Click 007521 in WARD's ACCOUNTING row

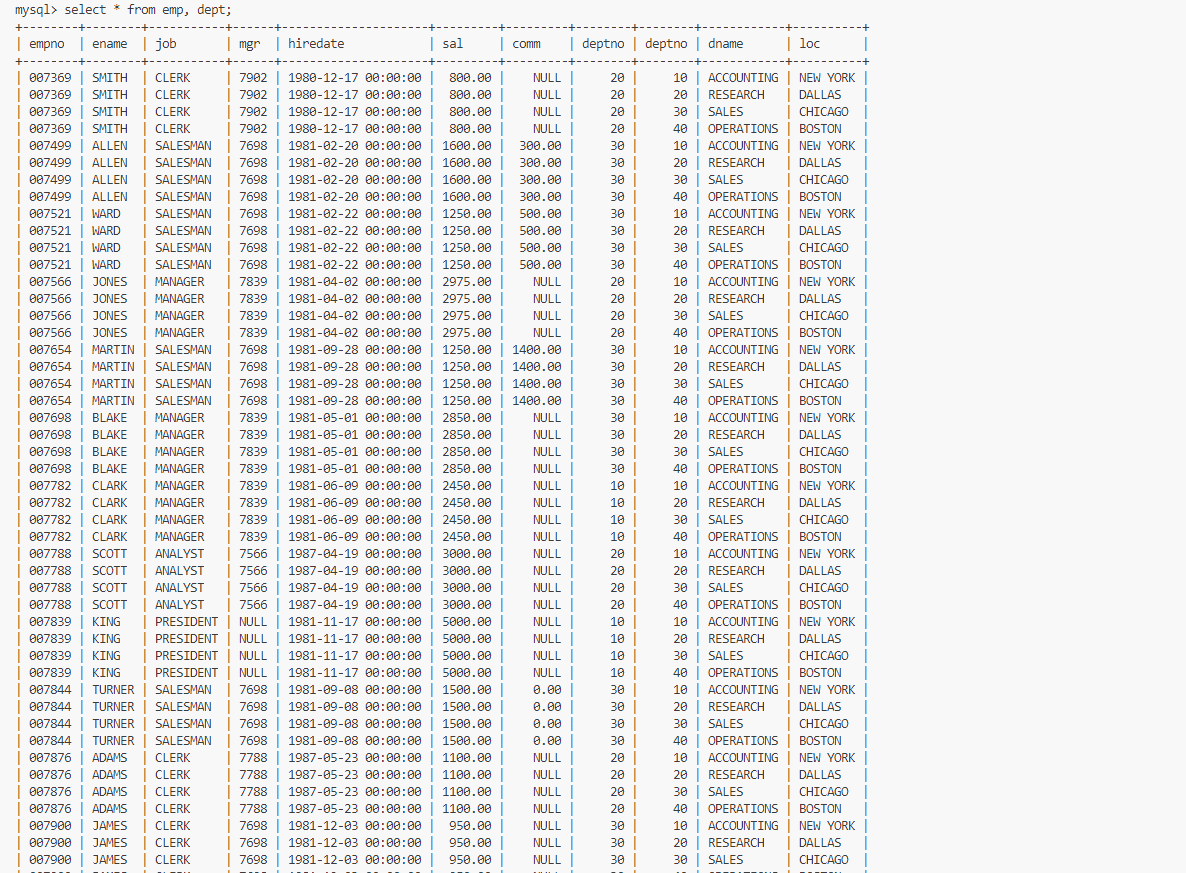click(x=50, y=214)
